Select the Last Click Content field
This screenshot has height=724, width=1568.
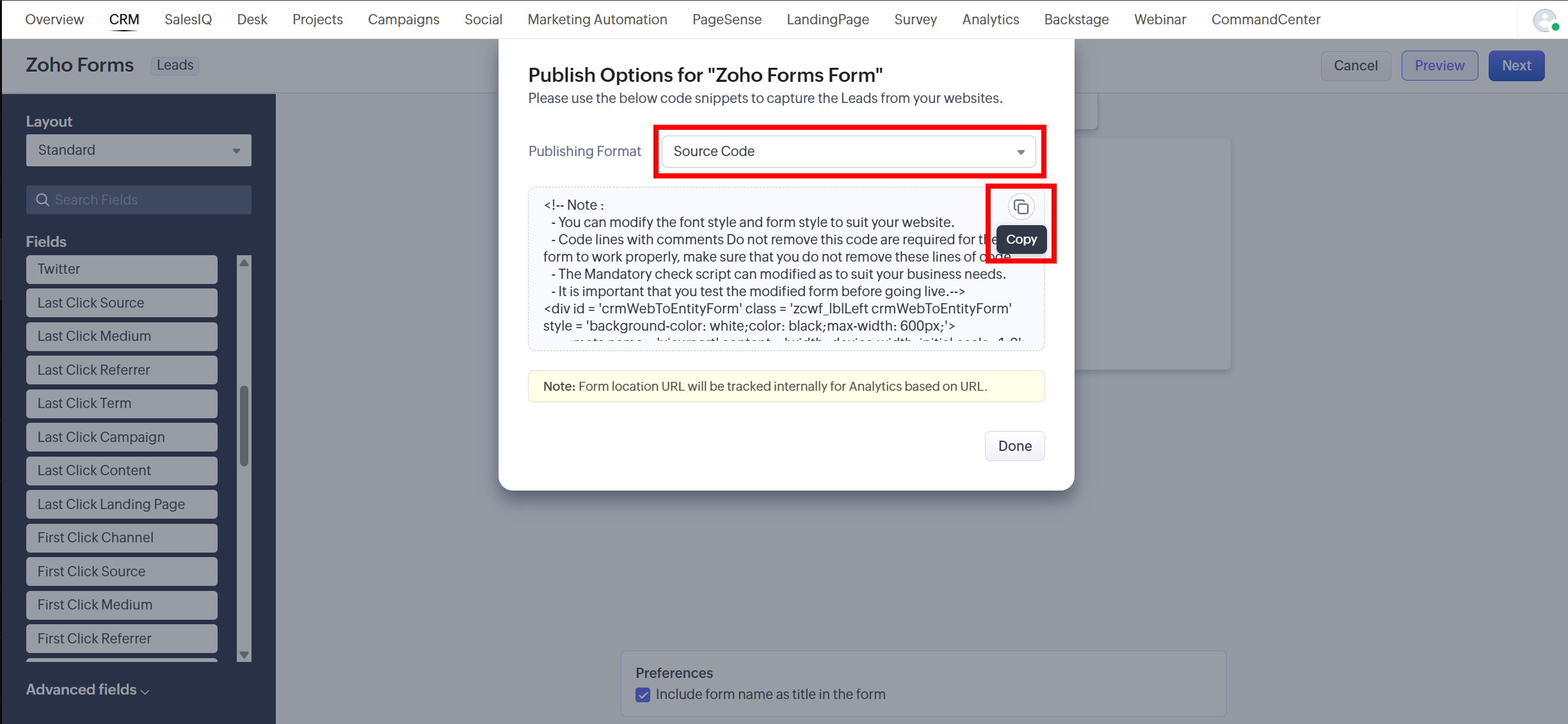pos(122,471)
